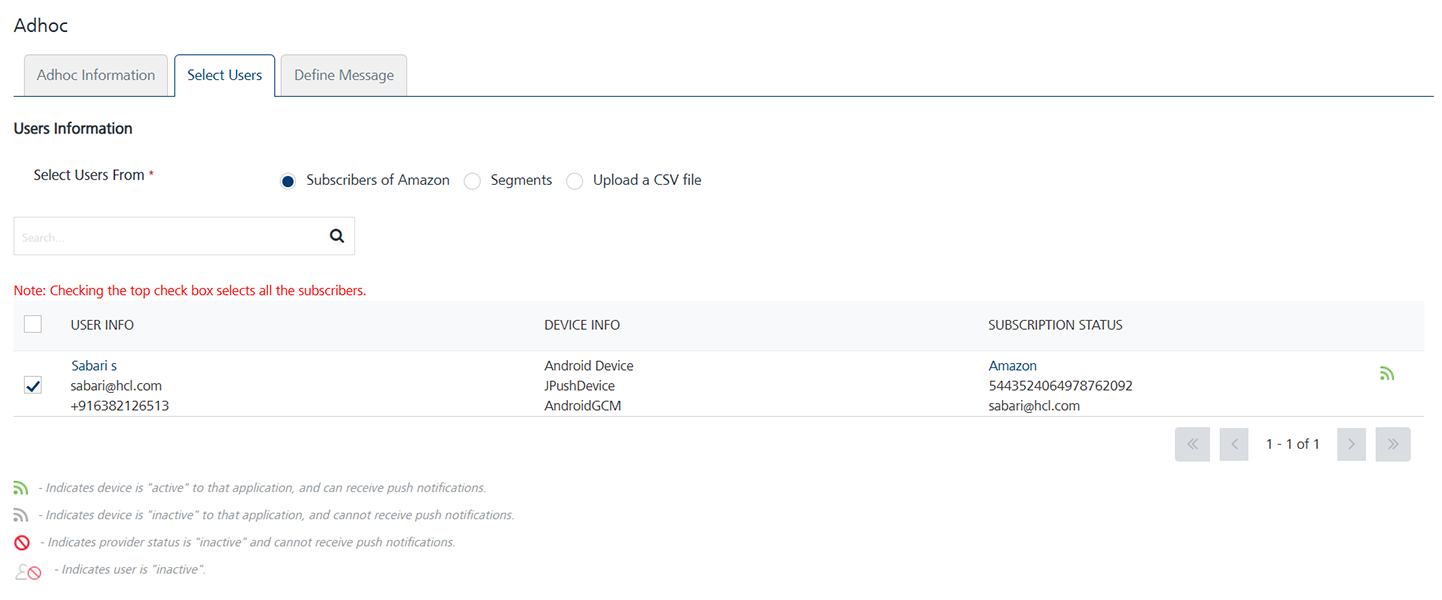Select the Subscribers of Amazon radio button
This screenshot has width=1442, height=600.
tap(288, 181)
